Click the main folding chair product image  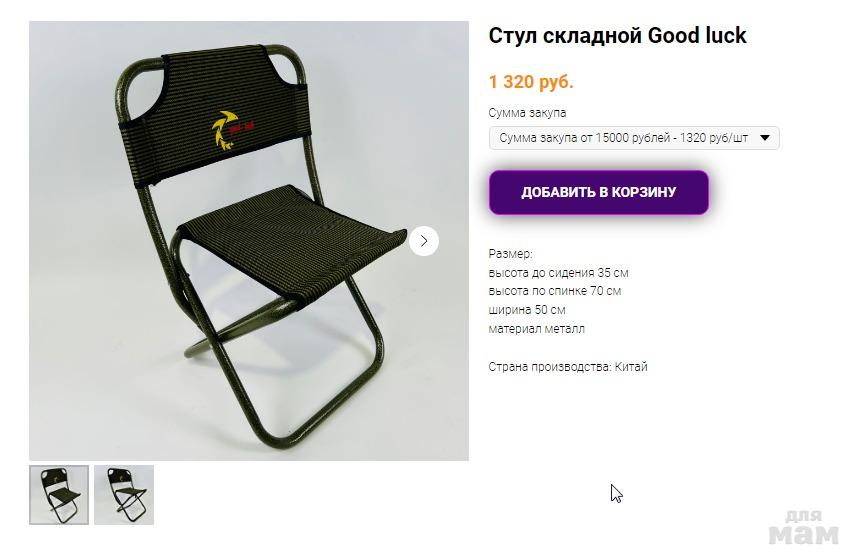pos(249,241)
